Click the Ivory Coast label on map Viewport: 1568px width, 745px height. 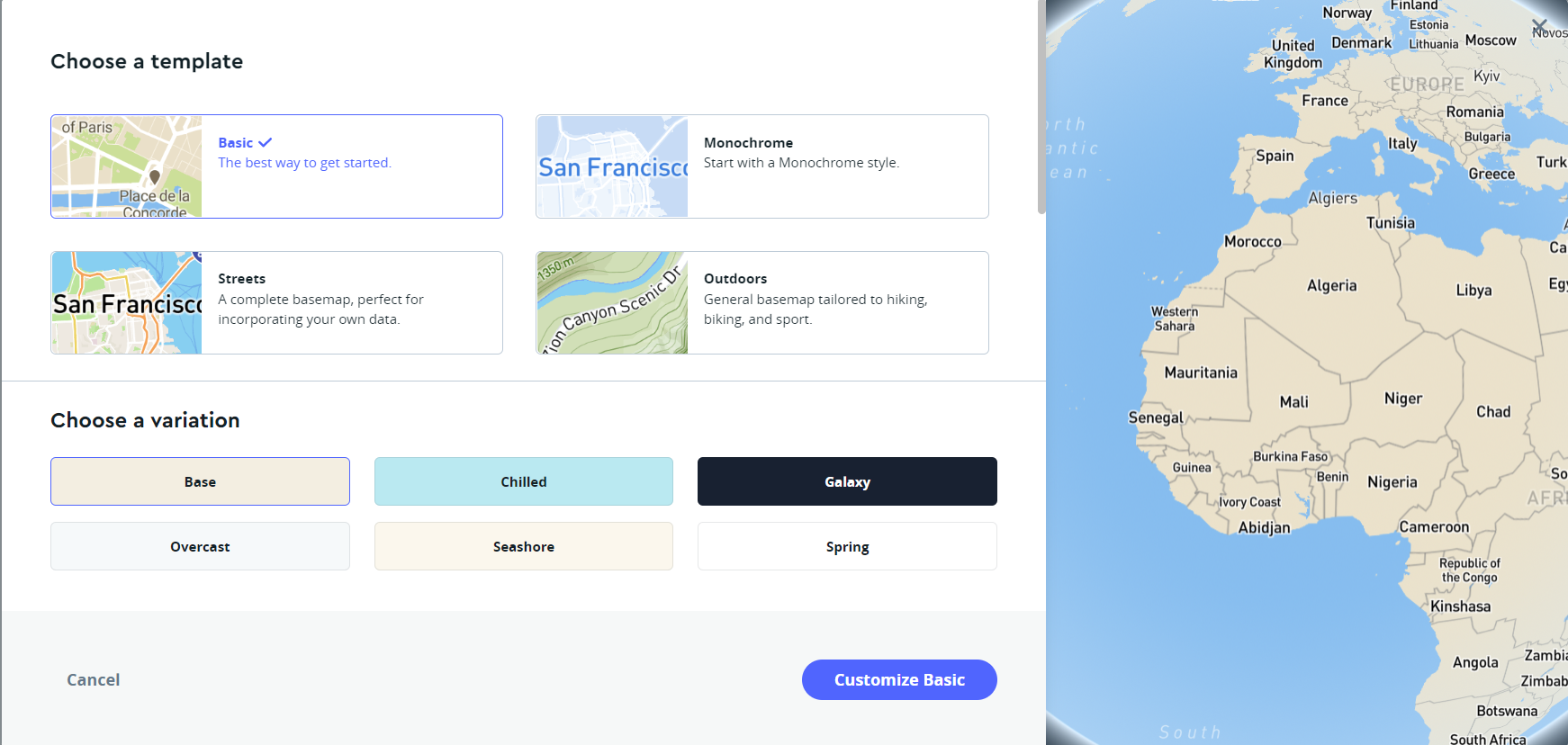click(1249, 502)
